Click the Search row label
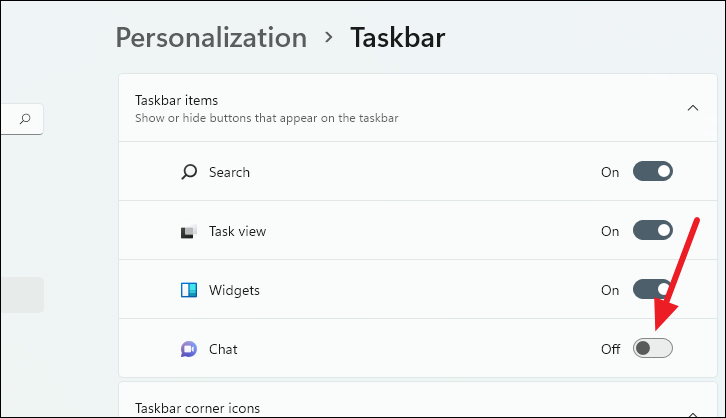726x418 pixels. click(229, 172)
